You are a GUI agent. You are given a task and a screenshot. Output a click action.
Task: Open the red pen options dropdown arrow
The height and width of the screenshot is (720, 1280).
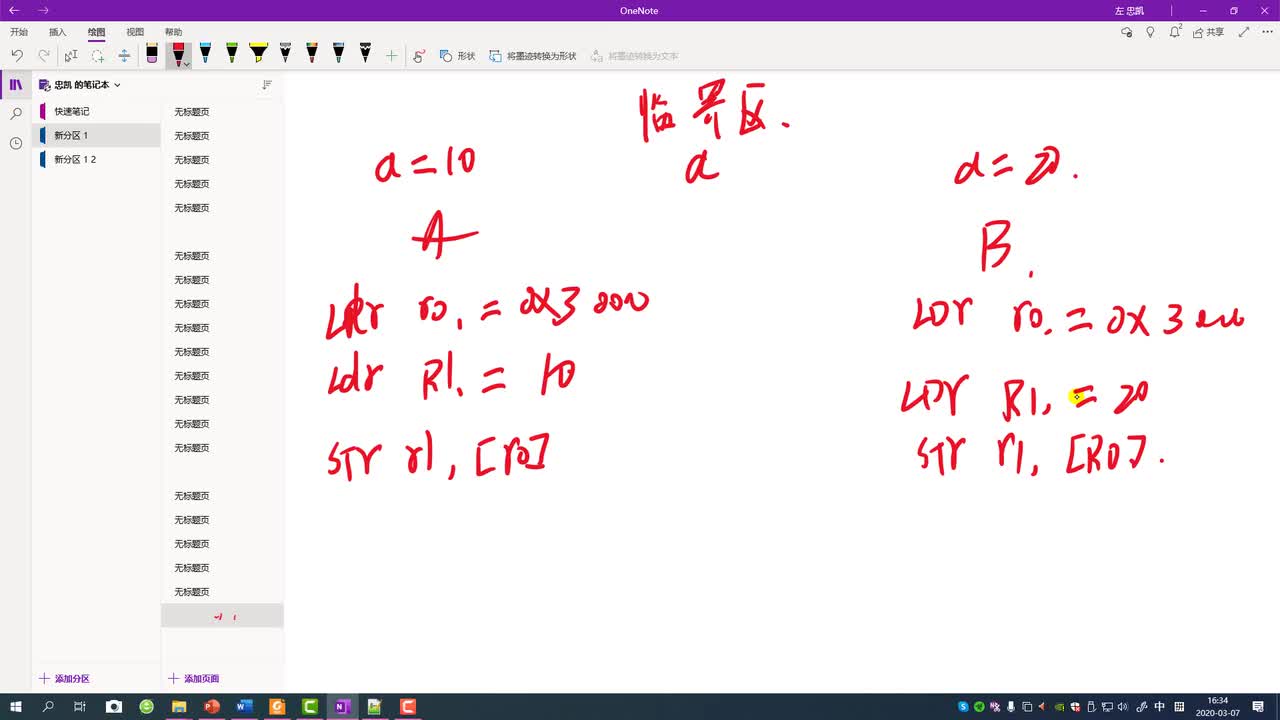(x=187, y=64)
